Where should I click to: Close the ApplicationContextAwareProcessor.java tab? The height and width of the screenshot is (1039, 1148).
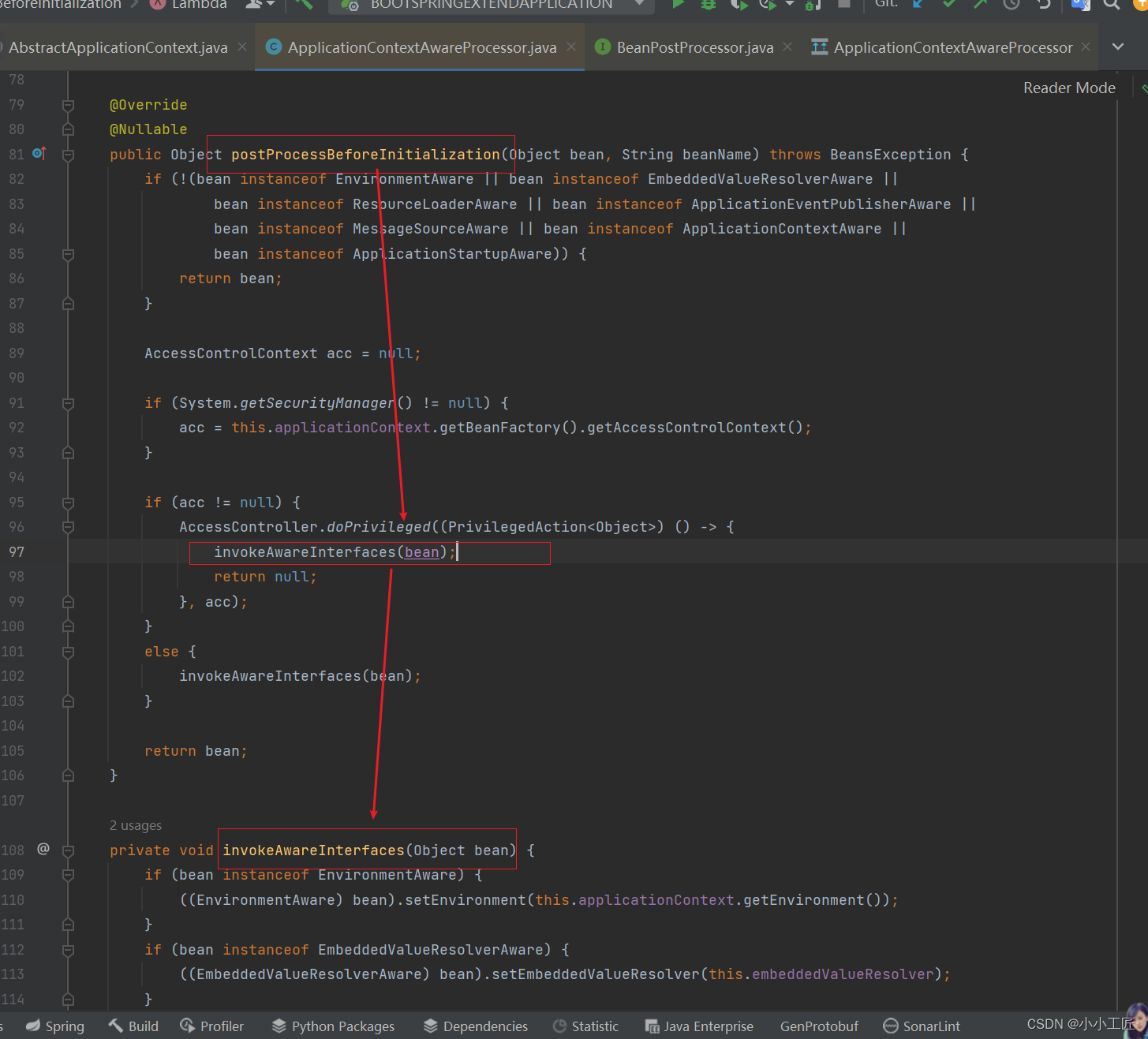571,47
